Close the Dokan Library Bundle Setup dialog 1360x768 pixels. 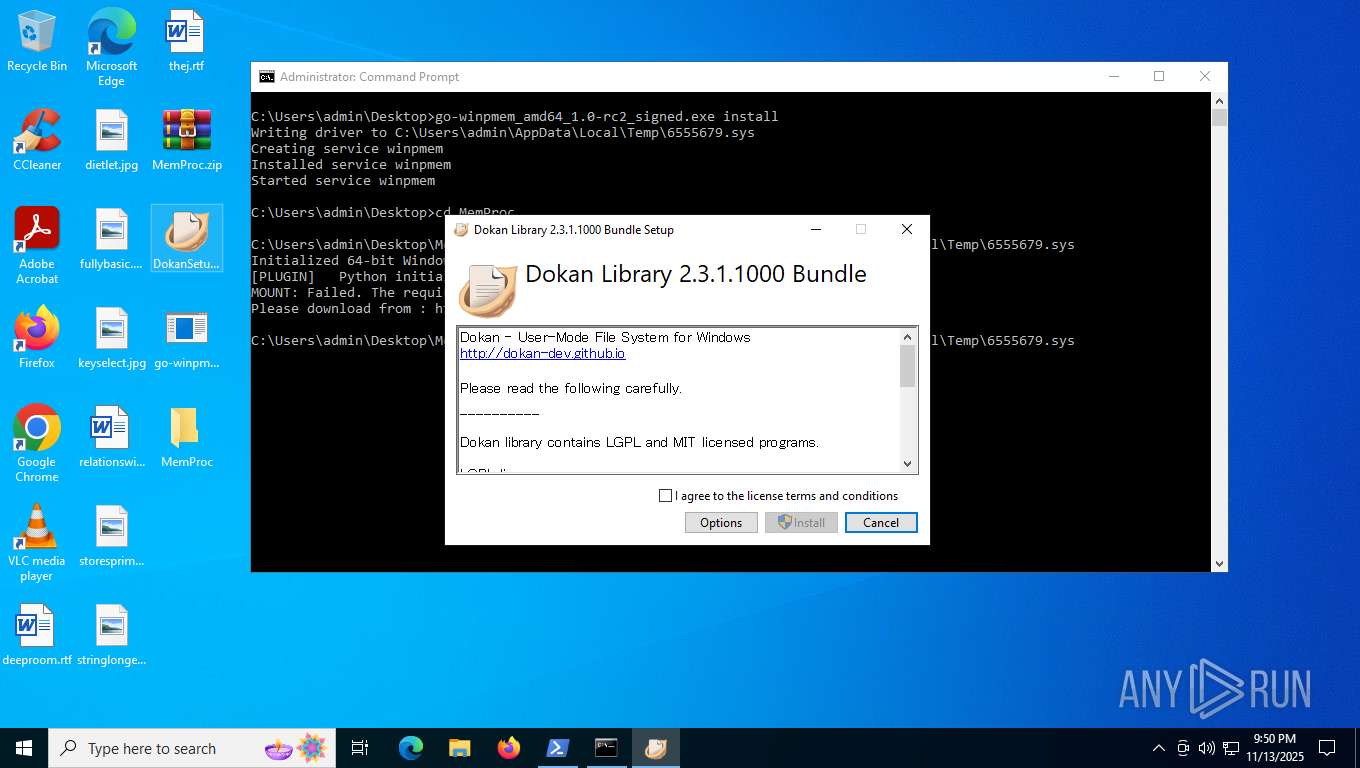pos(906,229)
